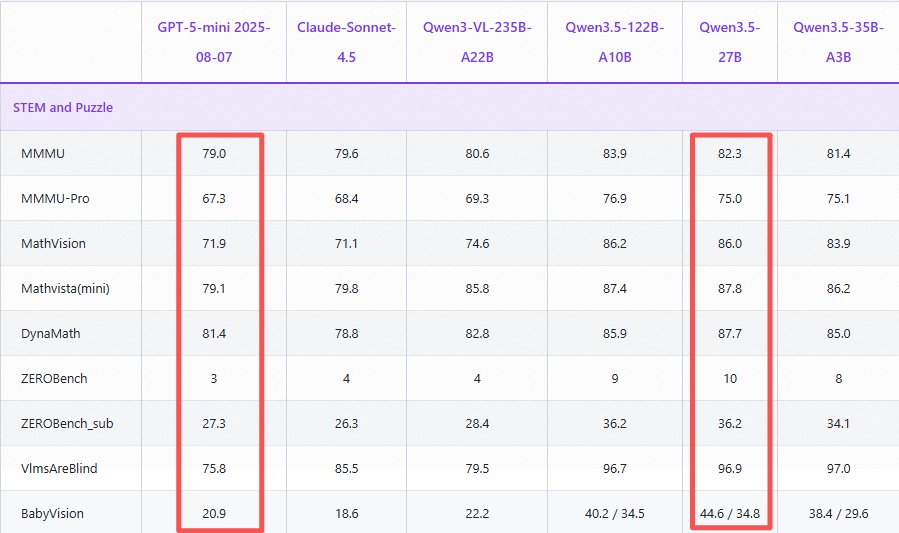
Task: Click Claude-Sonnet-4.5 Mathvista(mini) score 79.8
Action: 346,288
